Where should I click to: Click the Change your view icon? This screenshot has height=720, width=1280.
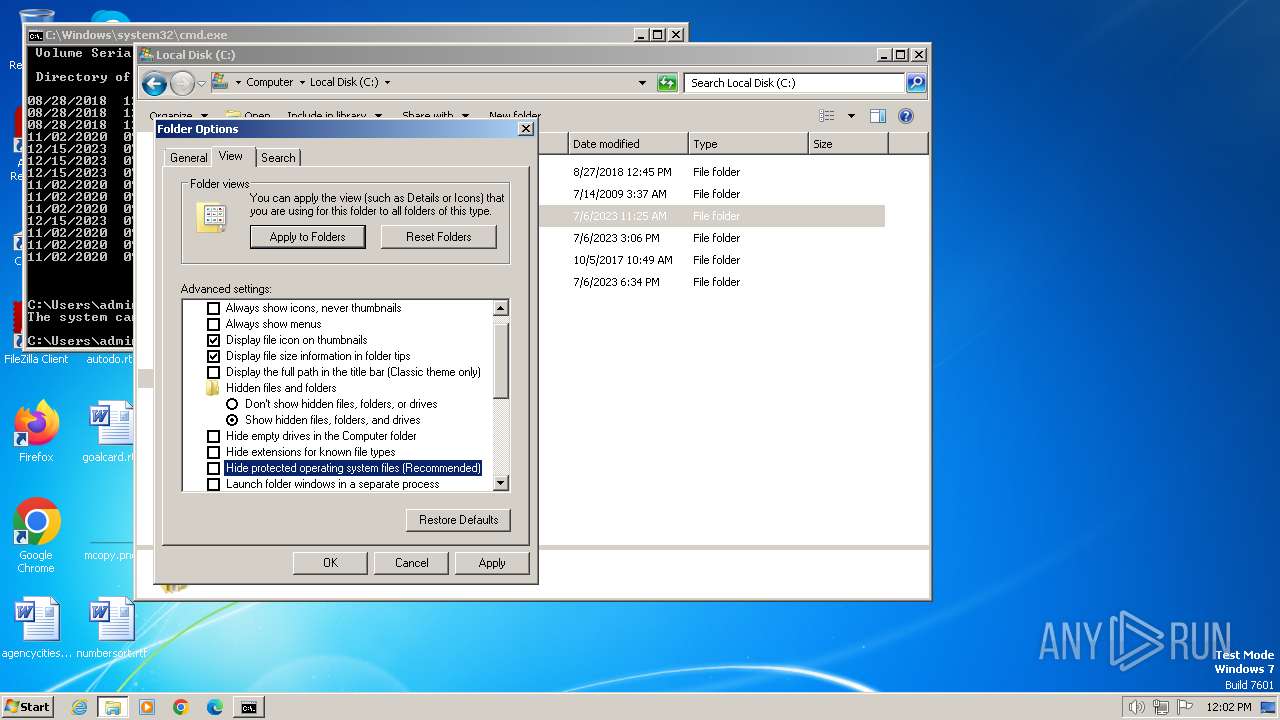[826, 116]
